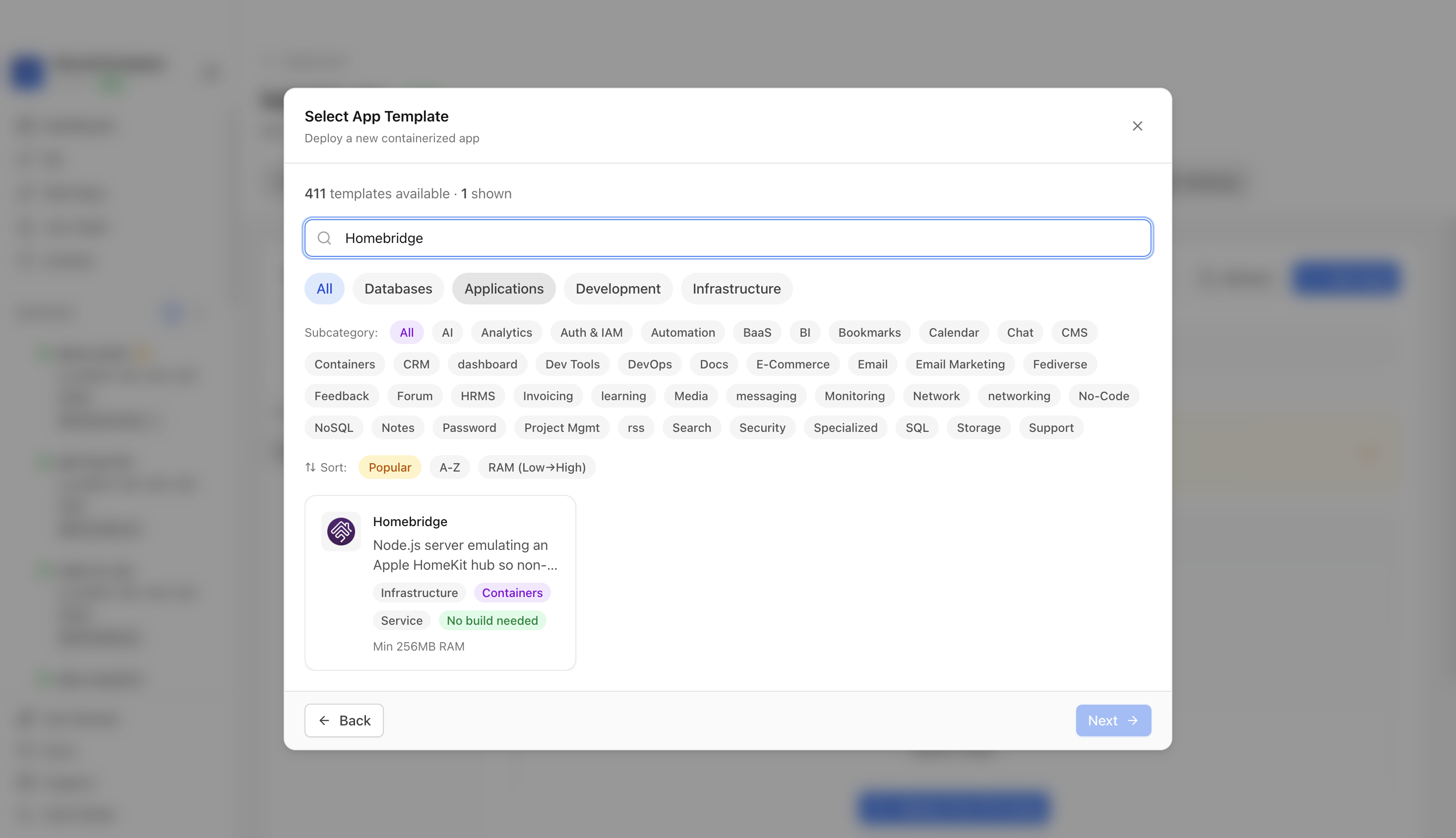The image size is (1456, 838).
Task: Filter by AI subcategory
Action: click(x=447, y=332)
